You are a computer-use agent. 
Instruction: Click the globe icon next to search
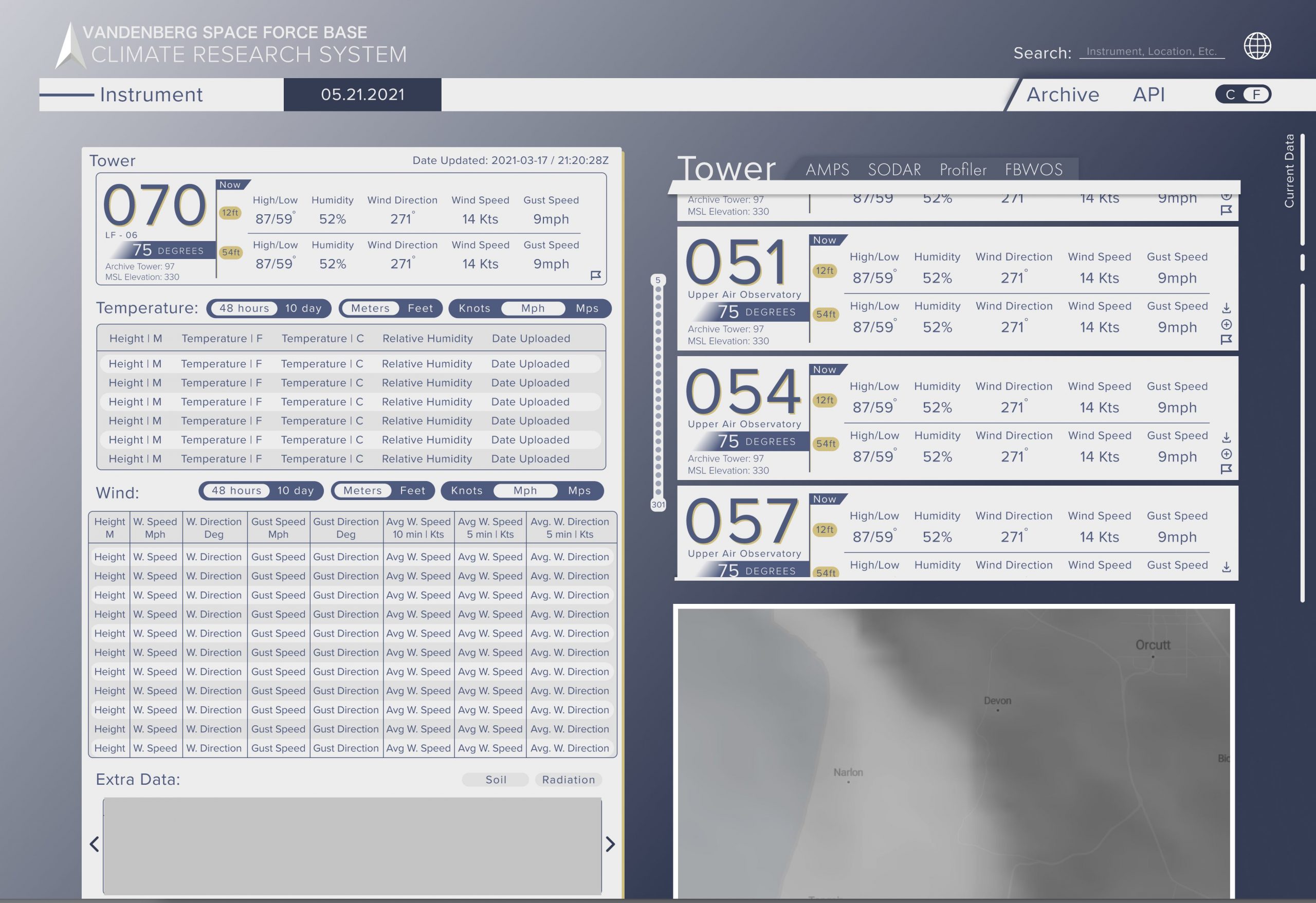1257,46
